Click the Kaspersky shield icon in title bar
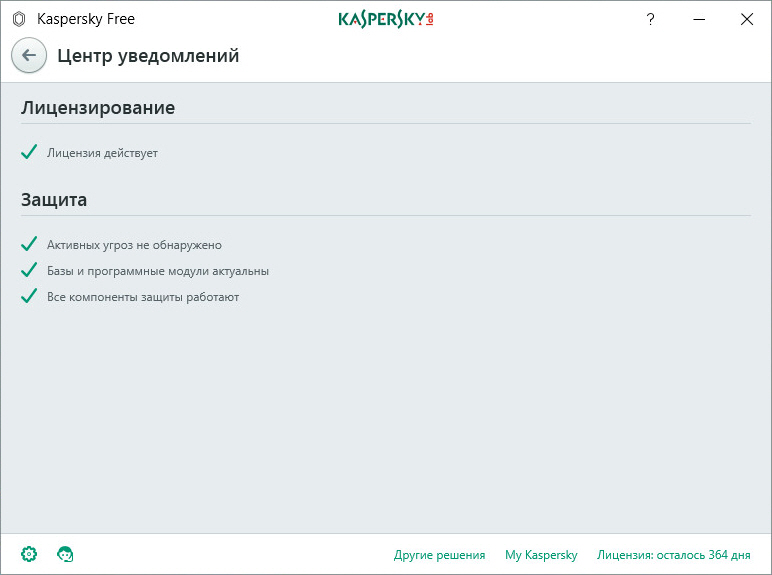Viewport: 772px width, 575px height. click(19, 19)
